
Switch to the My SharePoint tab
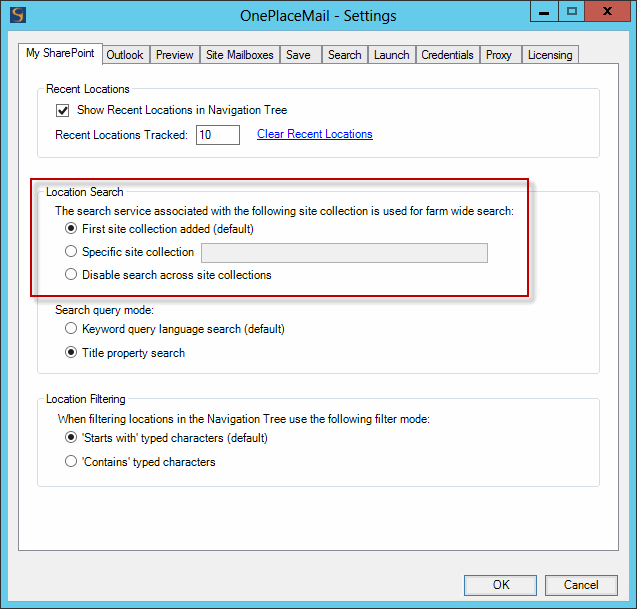tap(60, 53)
